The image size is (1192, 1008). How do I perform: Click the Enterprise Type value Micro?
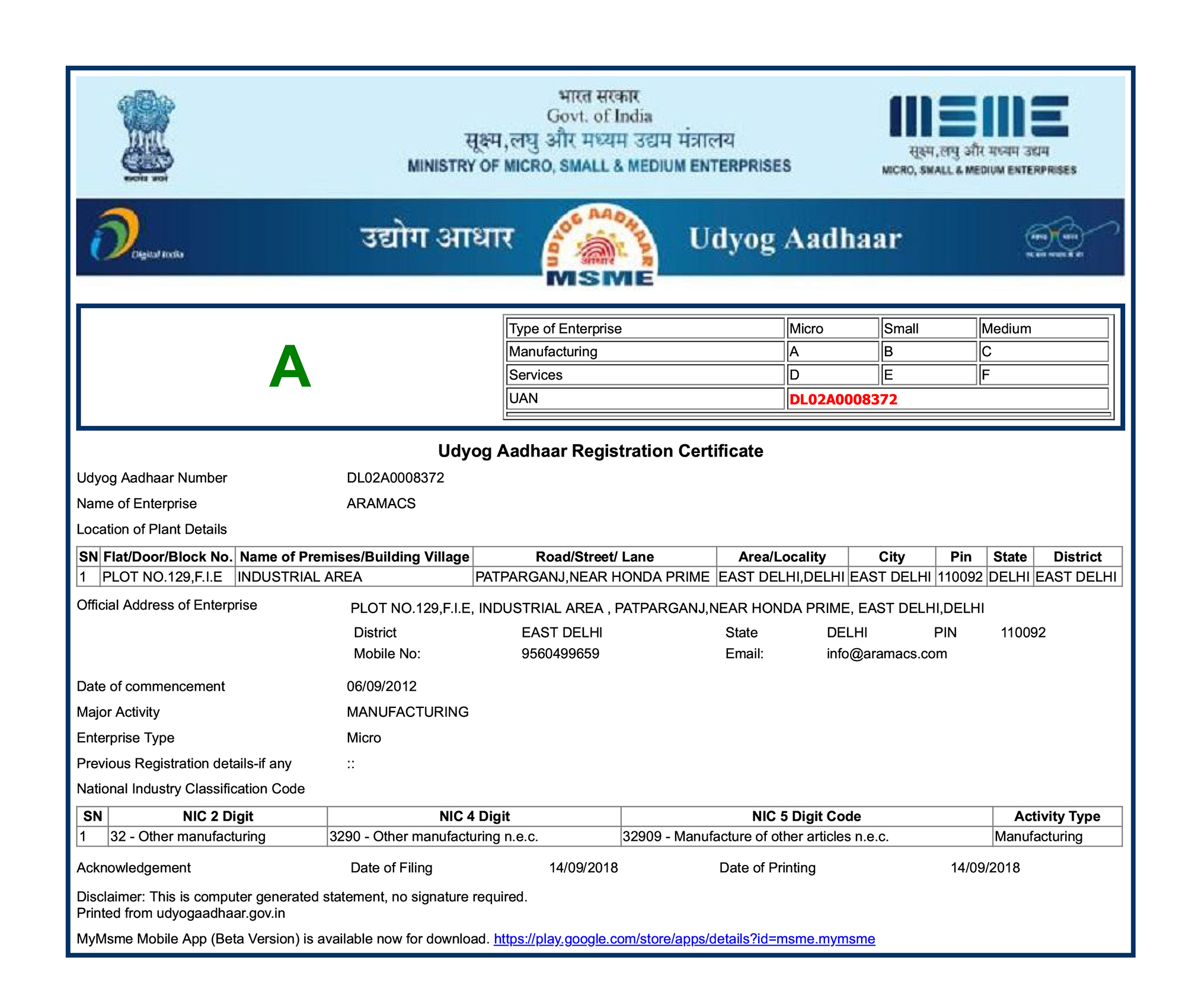(x=364, y=738)
